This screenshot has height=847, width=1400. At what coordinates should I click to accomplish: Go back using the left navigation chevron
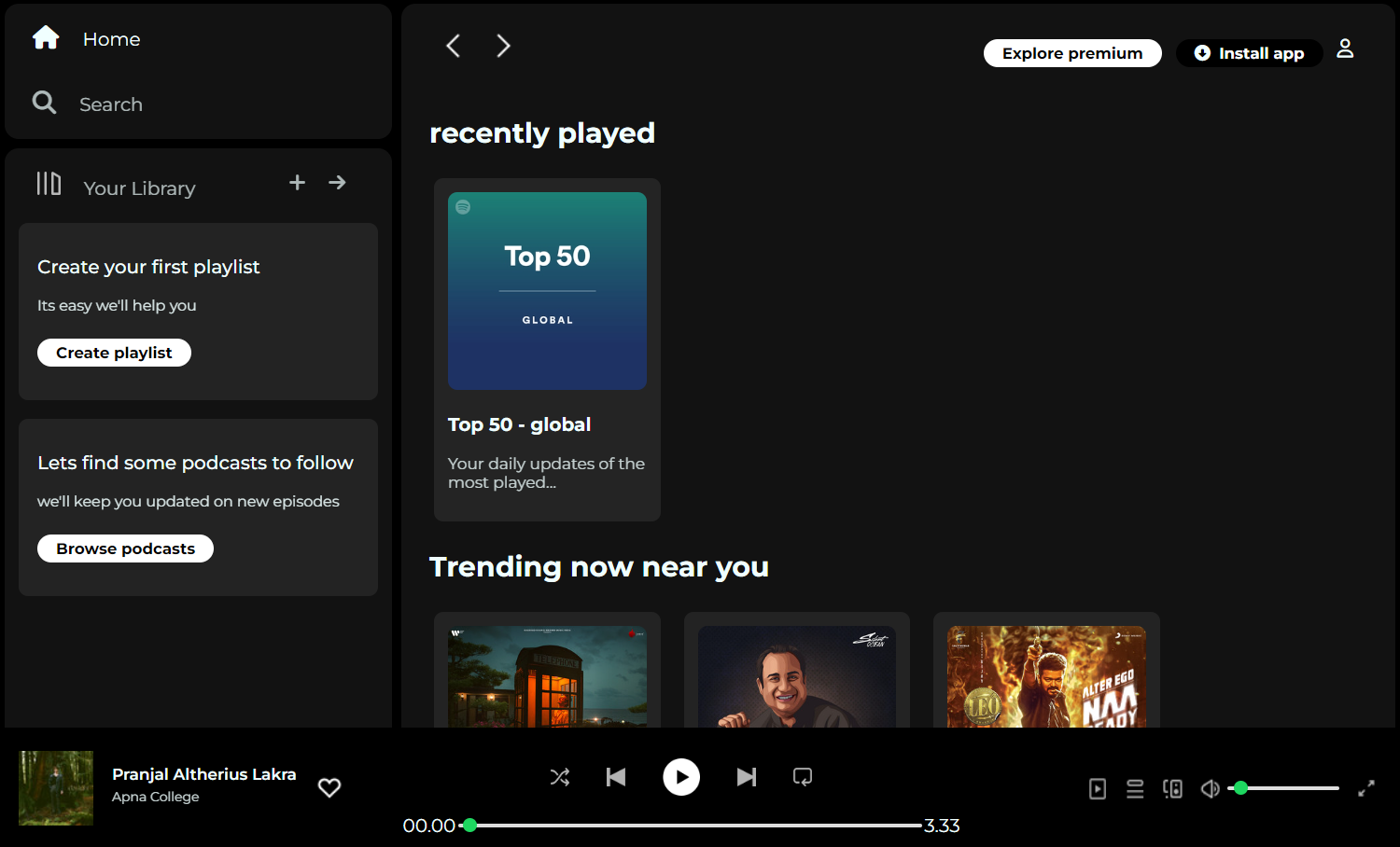click(453, 45)
